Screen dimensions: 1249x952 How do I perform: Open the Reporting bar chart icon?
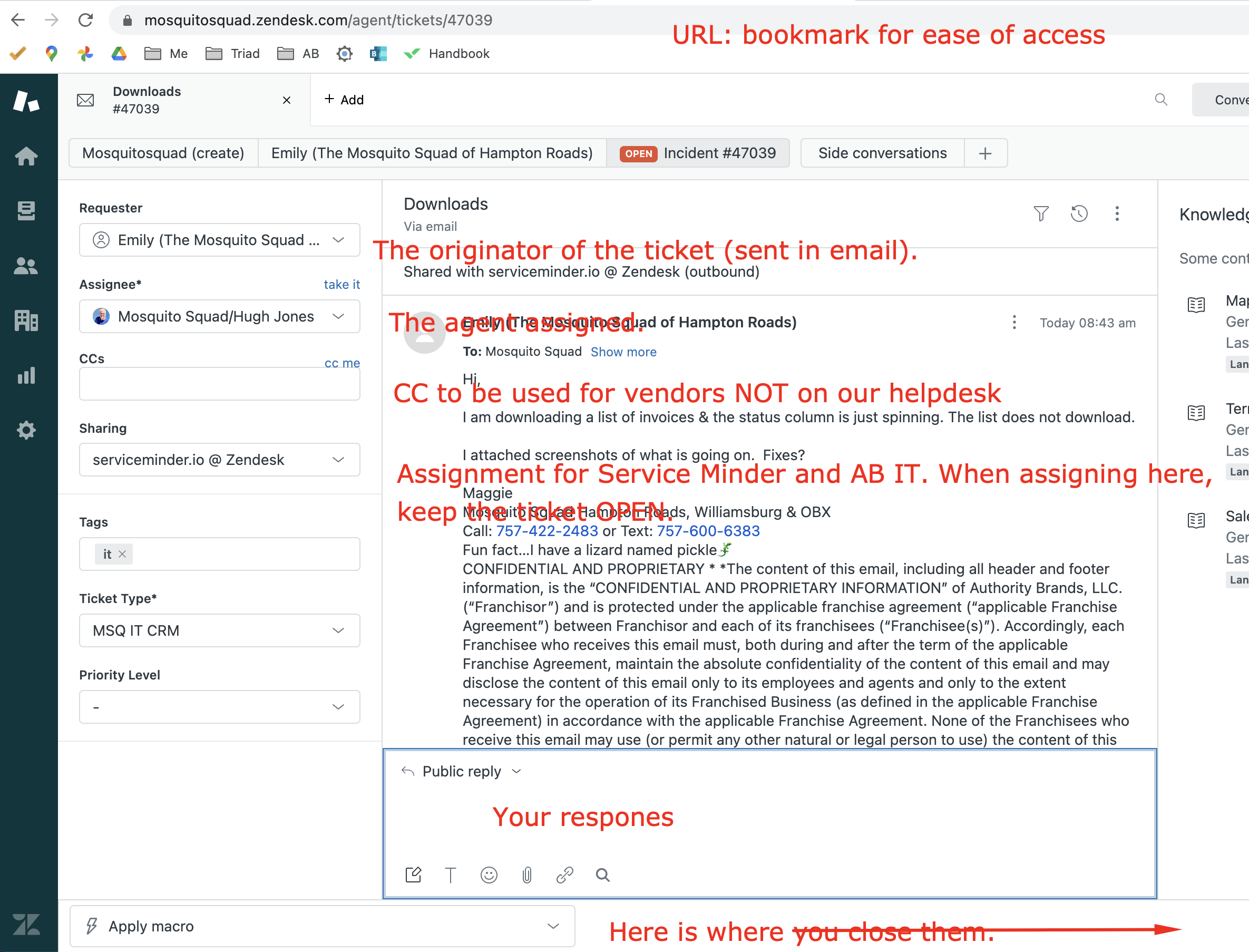(x=26, y=375)
